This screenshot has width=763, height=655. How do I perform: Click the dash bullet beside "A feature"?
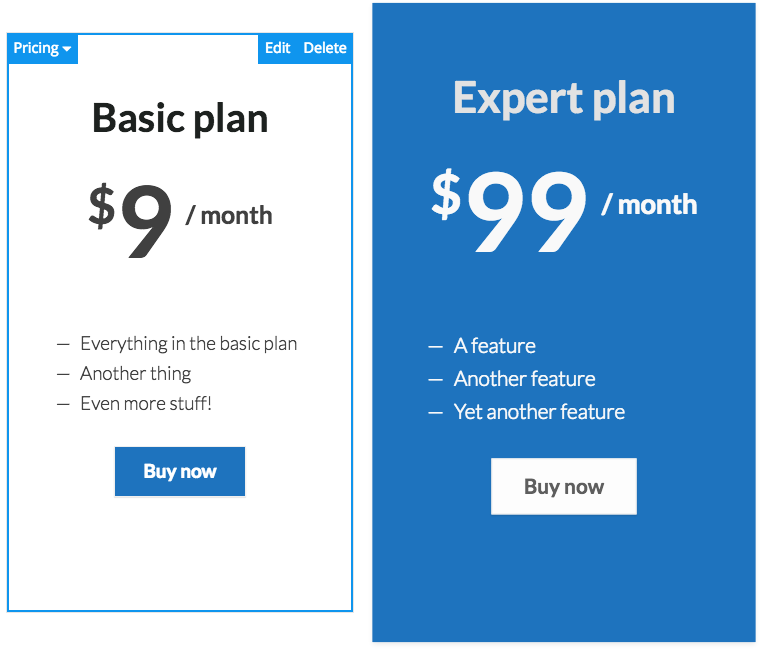[x=435, y=347]
